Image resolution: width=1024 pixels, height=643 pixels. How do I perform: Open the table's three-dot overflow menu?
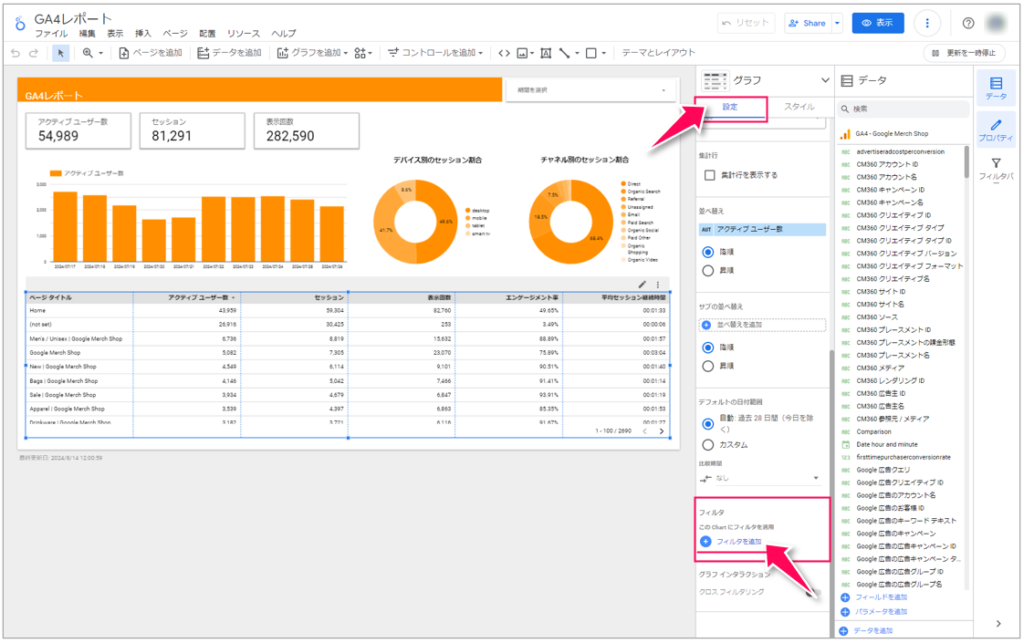[x=658, y=285]
